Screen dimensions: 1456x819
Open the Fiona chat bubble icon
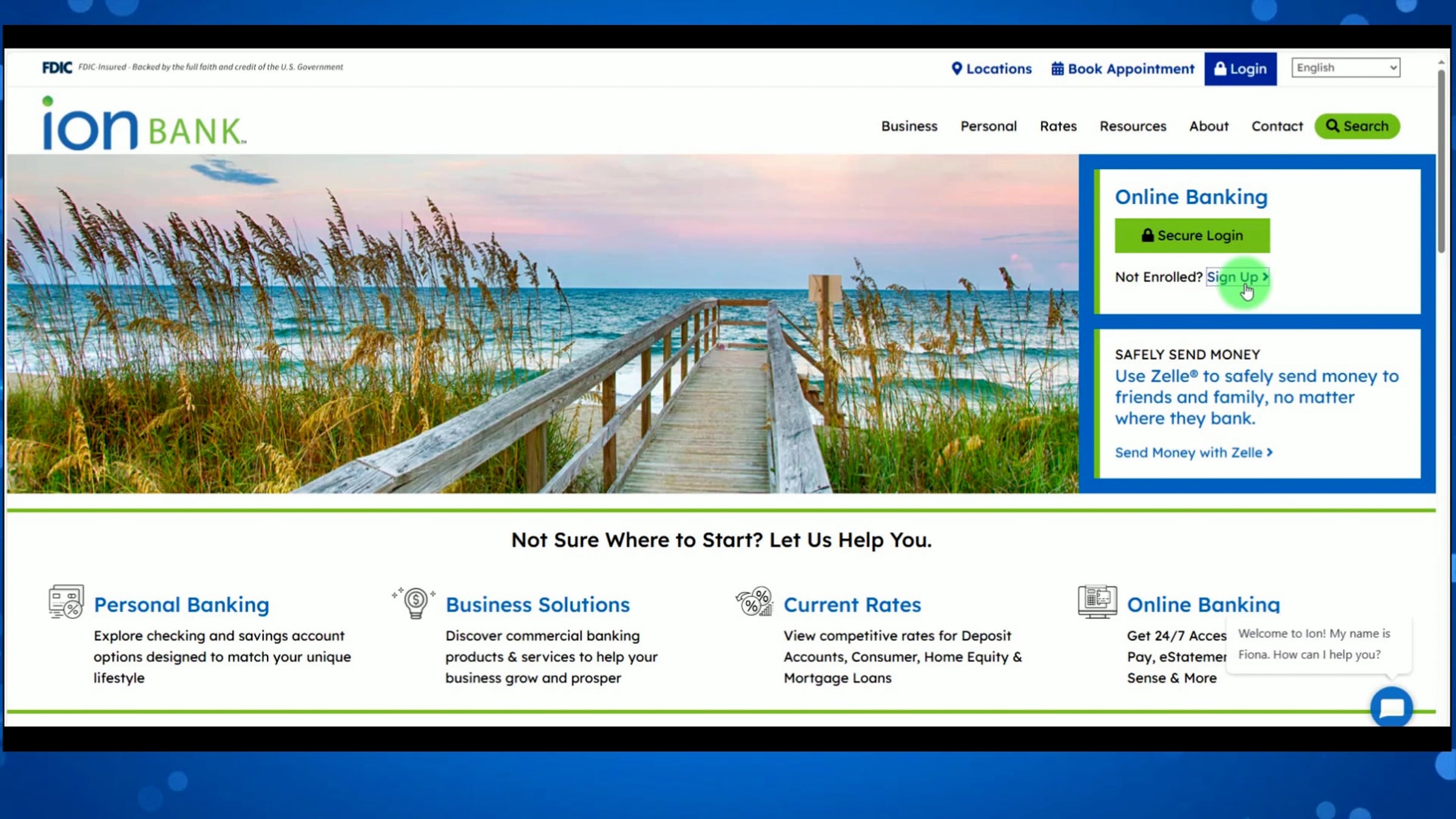1391,707
